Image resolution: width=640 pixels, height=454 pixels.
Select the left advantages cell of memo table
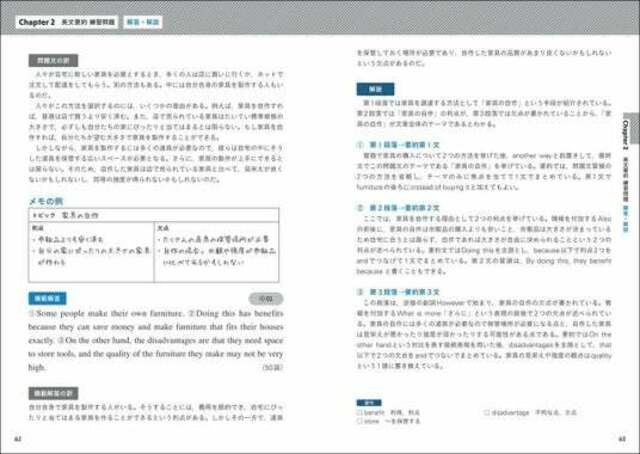[x=91, y=252]
